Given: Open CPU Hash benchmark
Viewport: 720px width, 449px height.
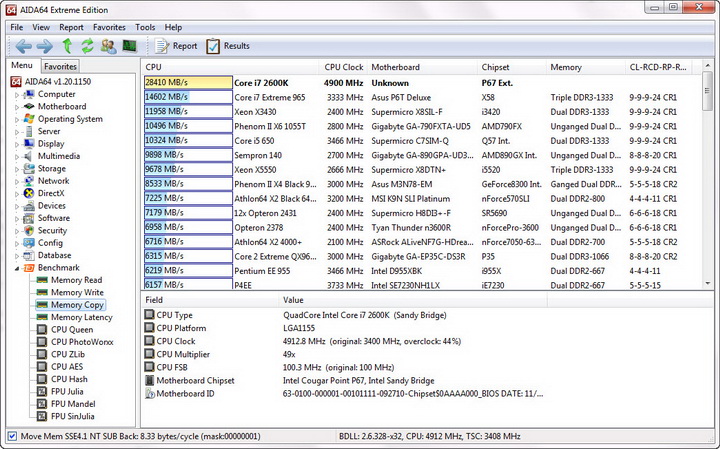Looking at the screenshot, I should tap(62, 379).
